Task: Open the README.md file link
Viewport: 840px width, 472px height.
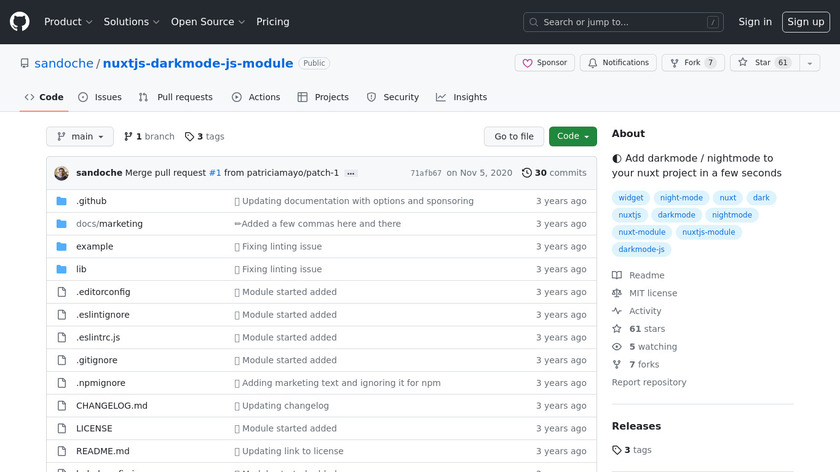Action: tap(102, 451)
